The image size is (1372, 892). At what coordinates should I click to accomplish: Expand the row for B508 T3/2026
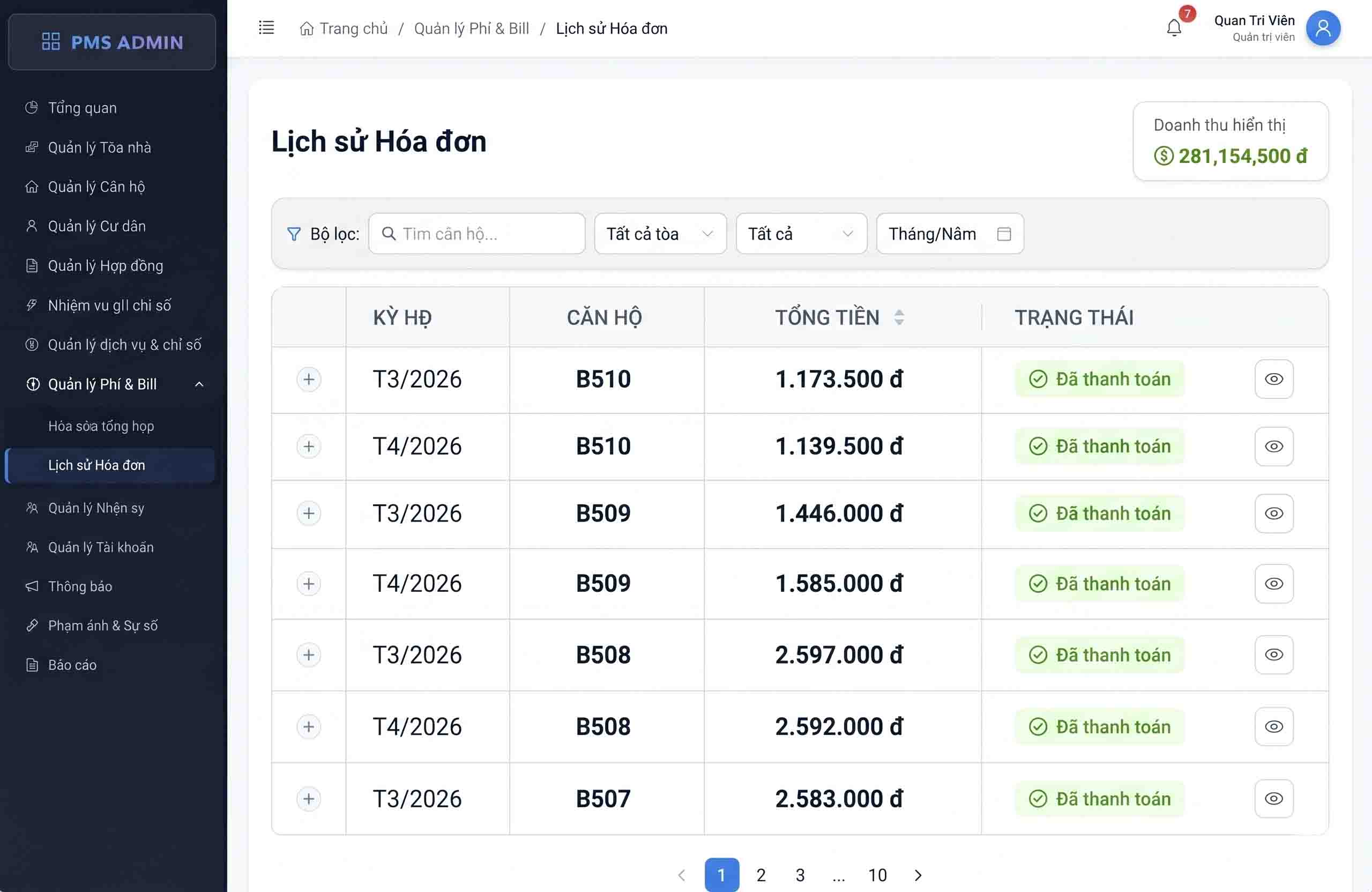[308, 655]
